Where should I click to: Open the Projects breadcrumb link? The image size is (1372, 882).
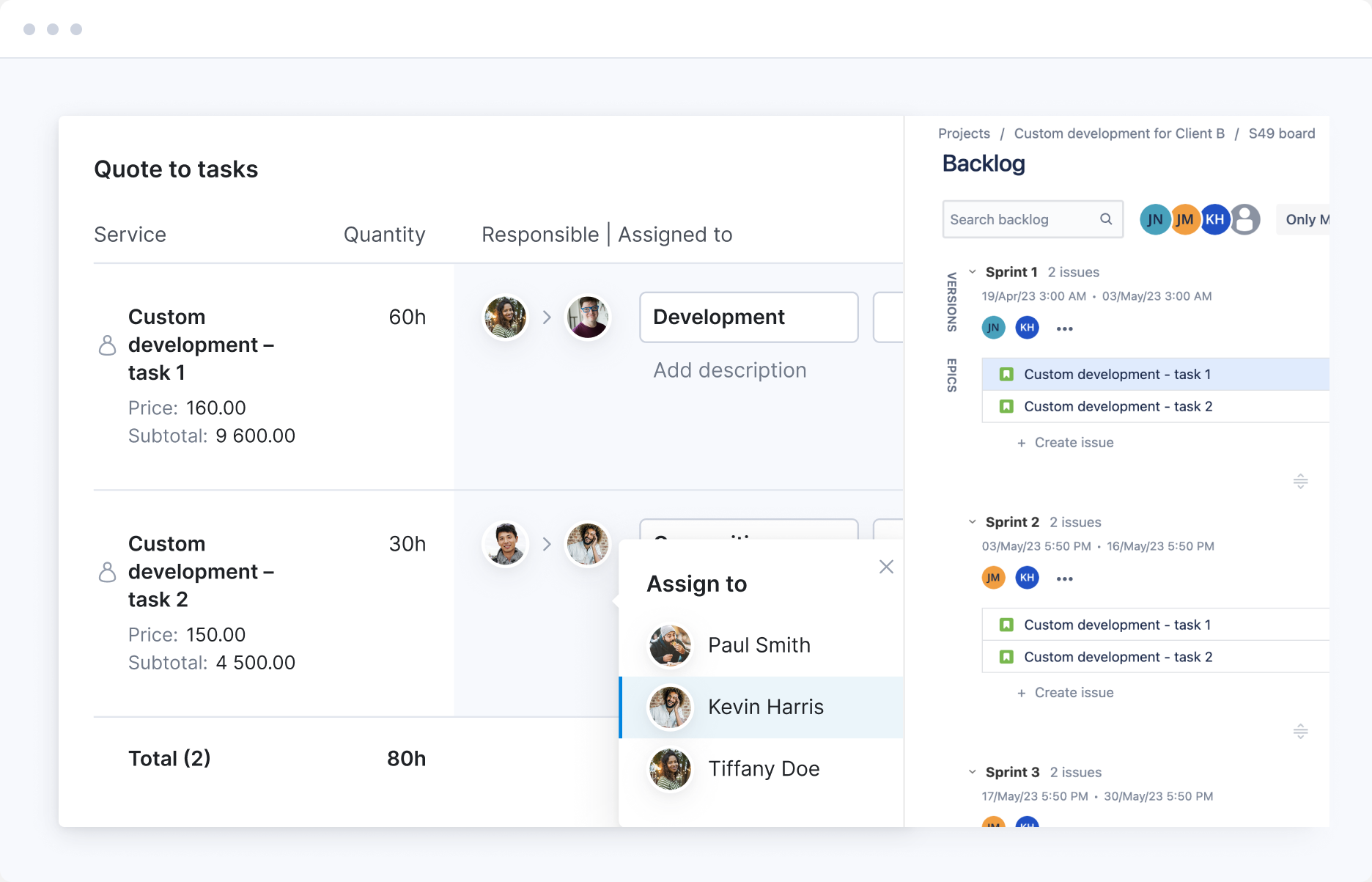[964, 133]
